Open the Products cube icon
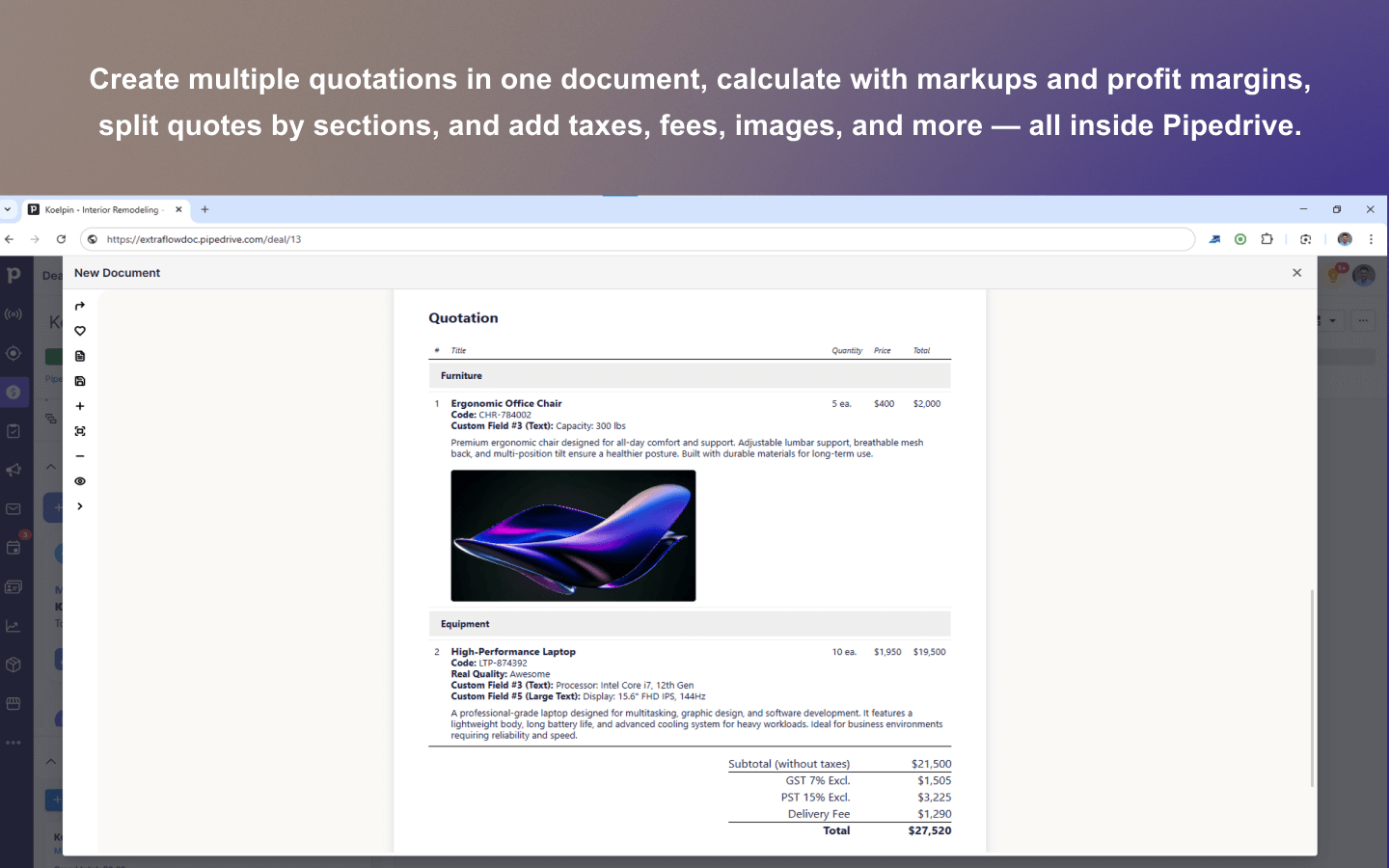Screen dimensions: 1389x868 pyautogui.click(x=14, y=665)
